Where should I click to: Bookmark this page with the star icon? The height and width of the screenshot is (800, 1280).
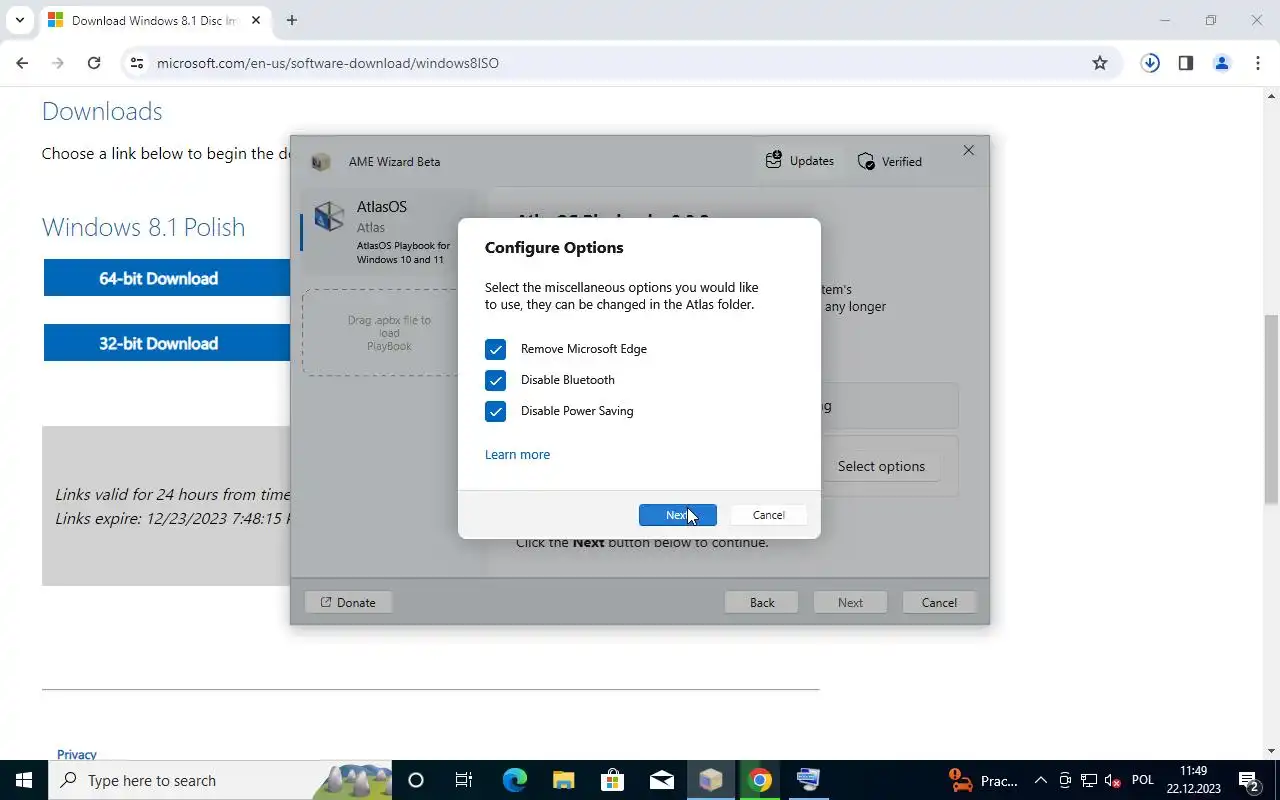coord(1100,63)
